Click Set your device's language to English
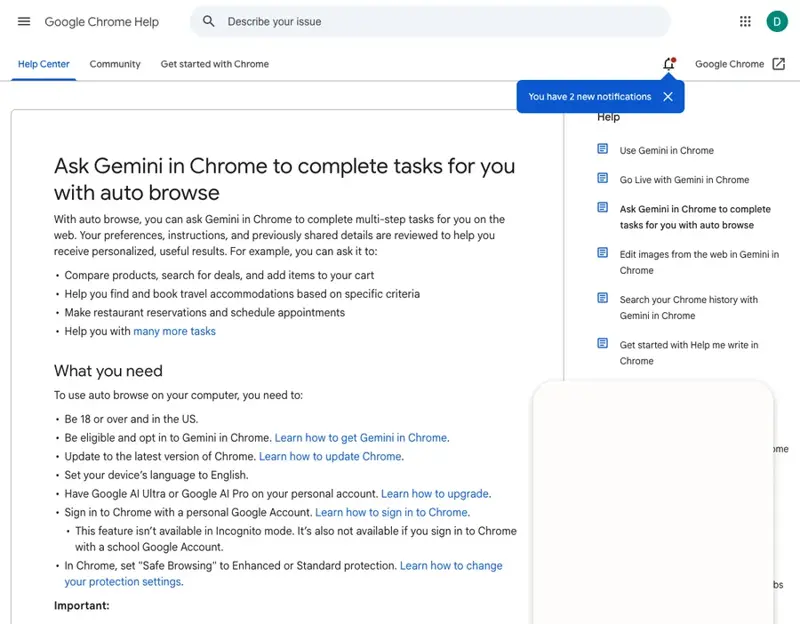This screenshot has width=800, height=624. click(x=156, y=475)
